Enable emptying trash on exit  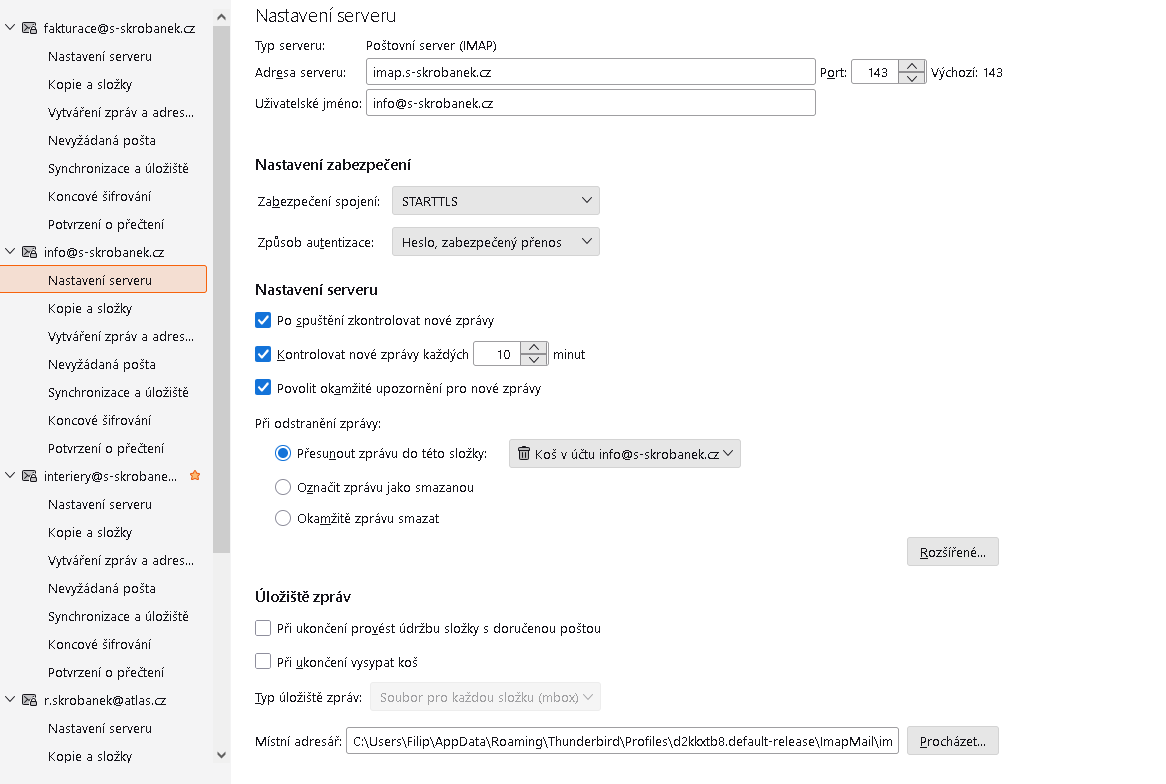point(264,661)
